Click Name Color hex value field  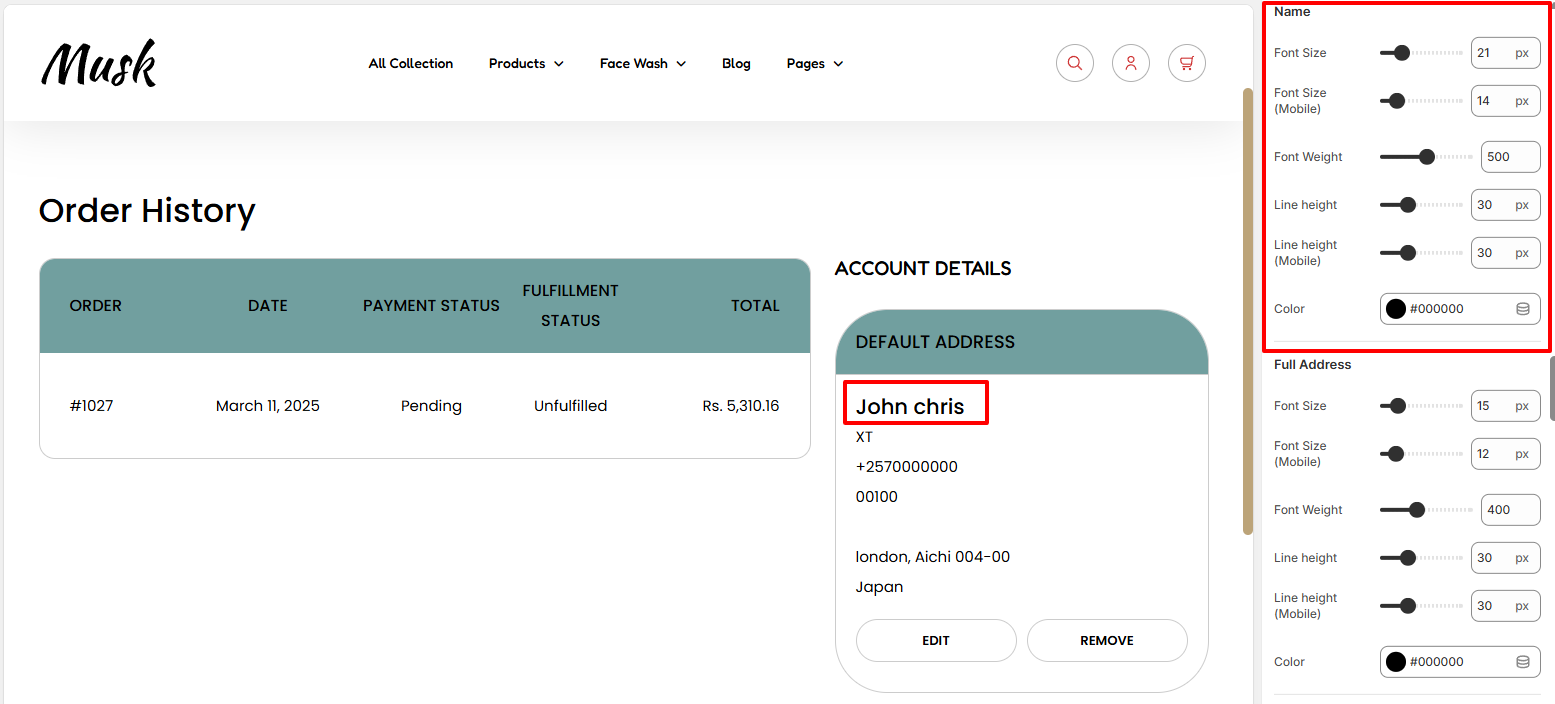pos(1460,309)
